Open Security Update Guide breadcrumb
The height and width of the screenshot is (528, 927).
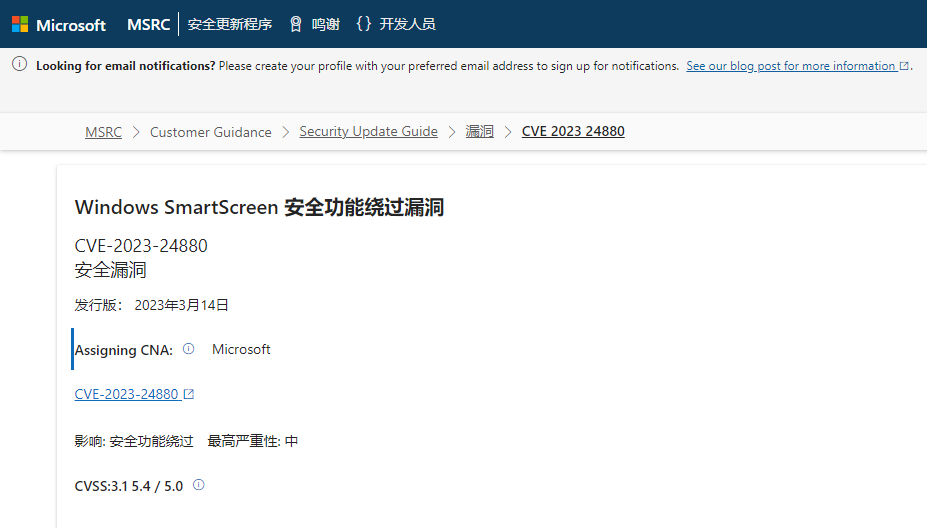pos(368,131)
